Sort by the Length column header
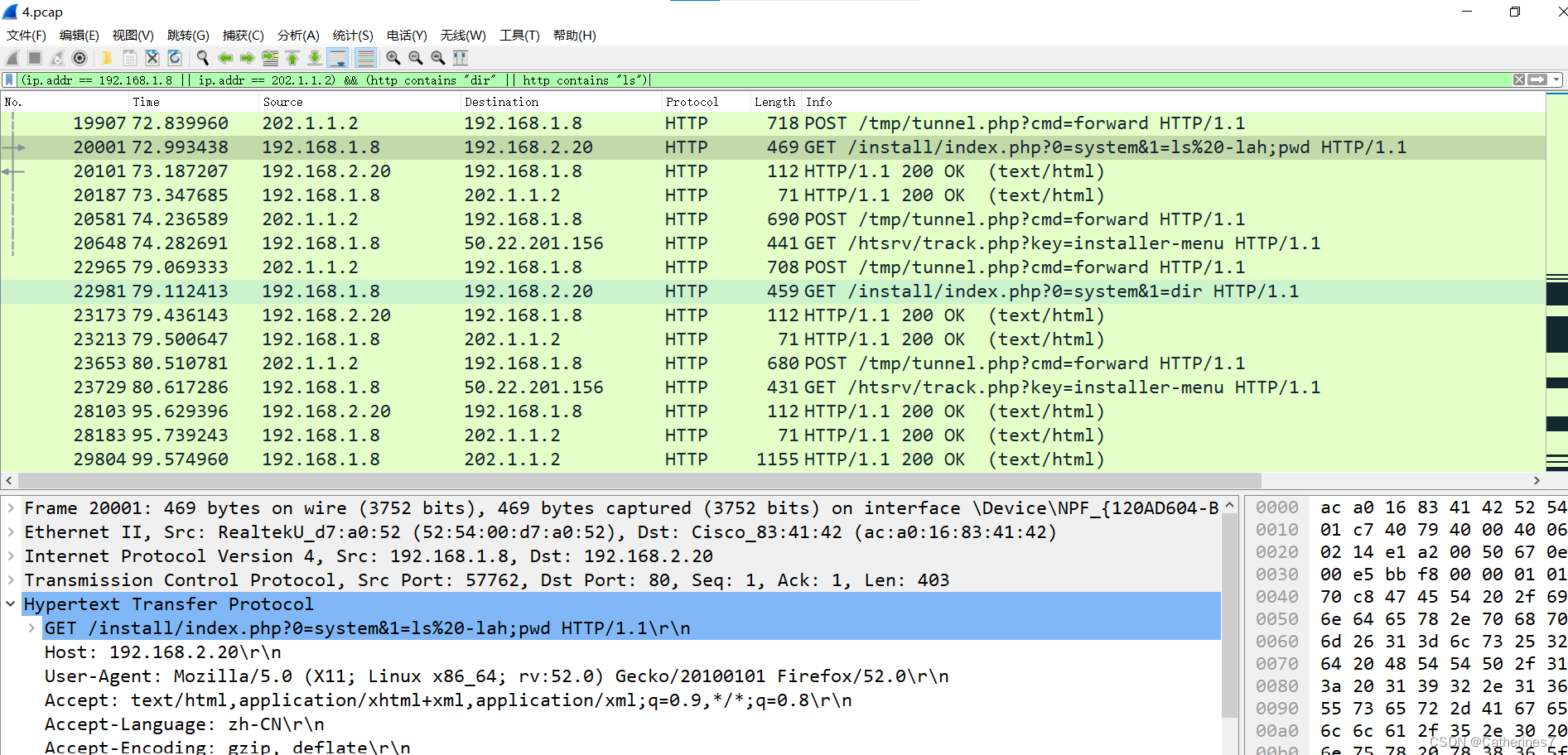1568x755 pixels. click(774, 102)
